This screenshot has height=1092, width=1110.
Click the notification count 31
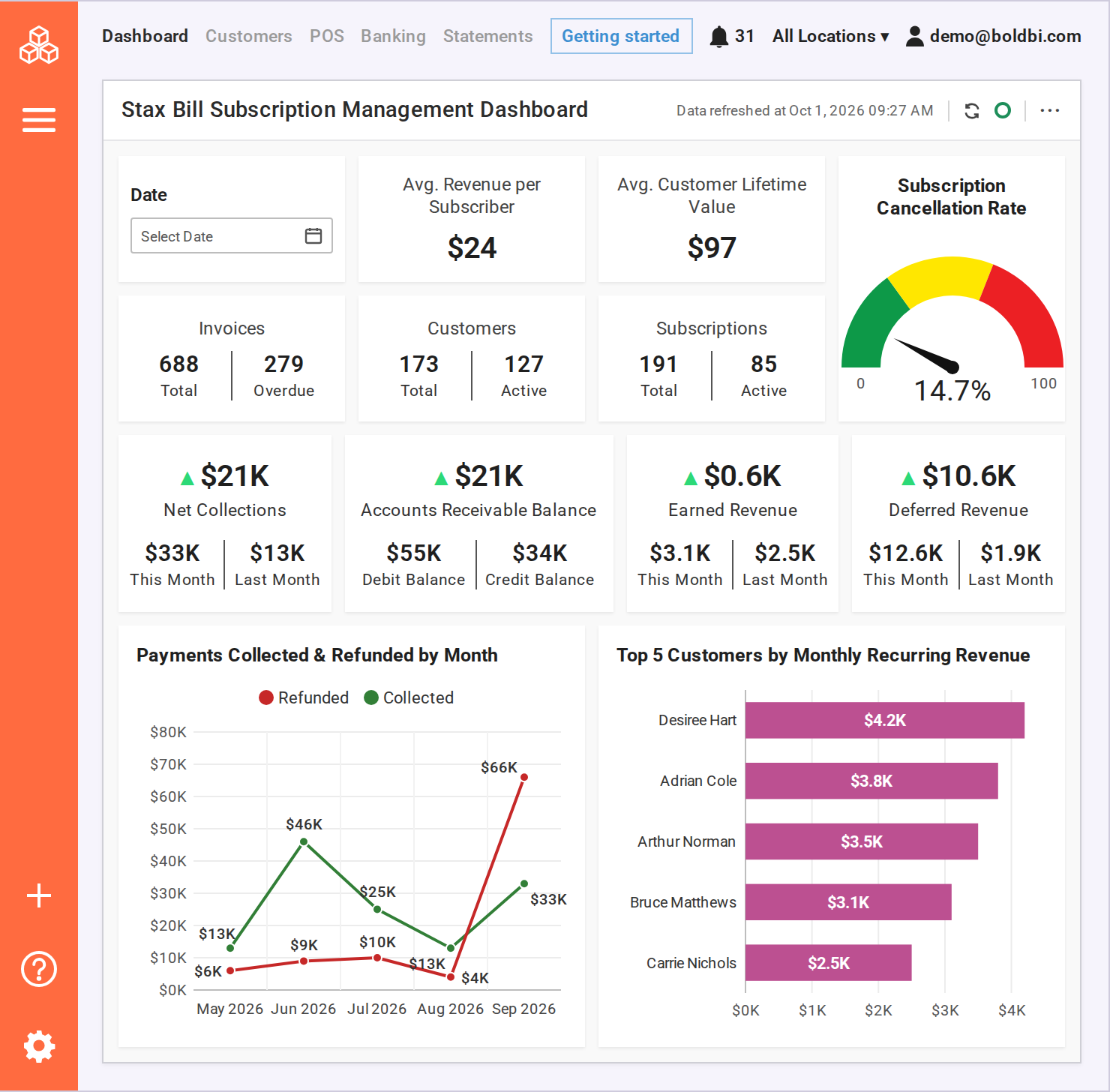coord(745,36)
